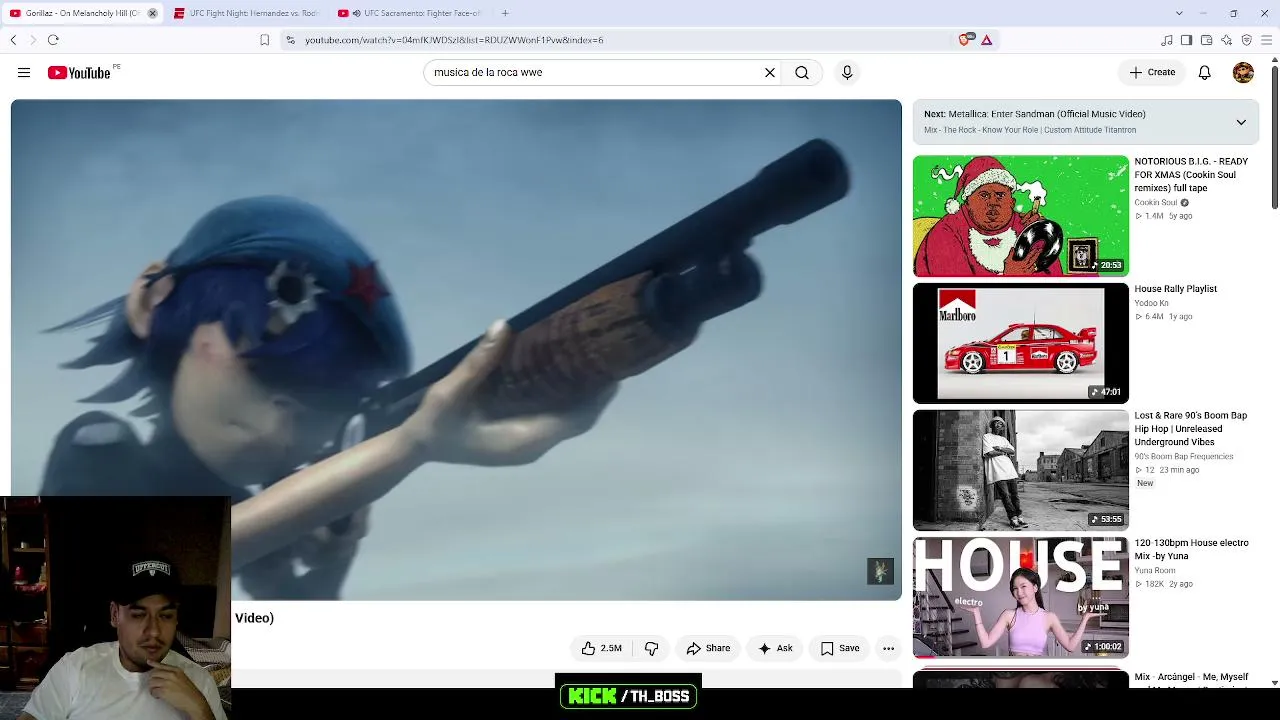Reload the YouTube page
The height and width of the screenshot is (720, 1280).
click(x=53, y=40)
